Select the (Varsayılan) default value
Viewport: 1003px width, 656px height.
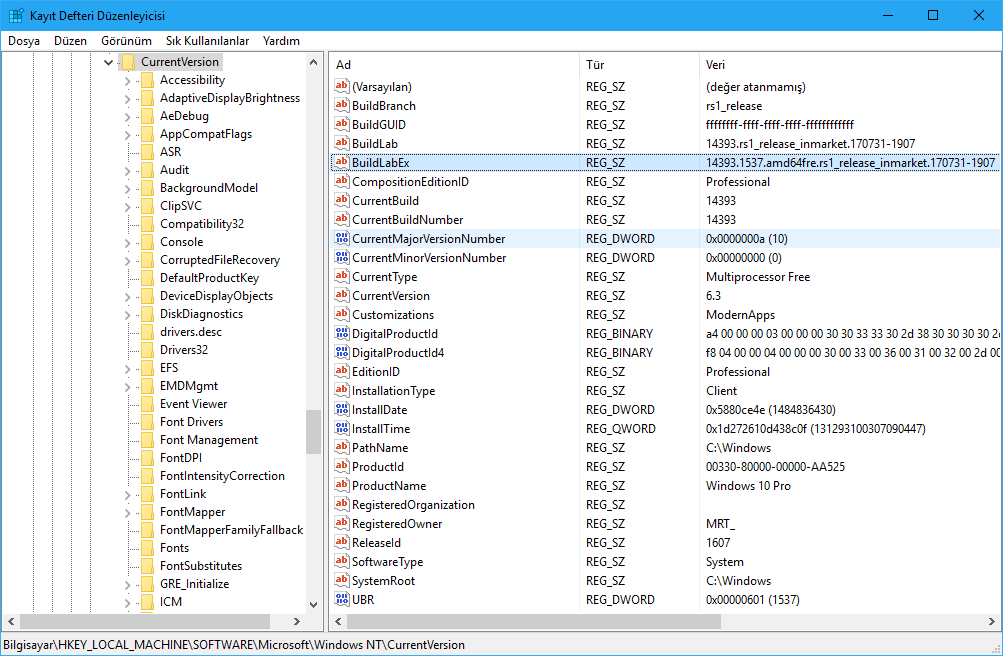coord(382,87)
